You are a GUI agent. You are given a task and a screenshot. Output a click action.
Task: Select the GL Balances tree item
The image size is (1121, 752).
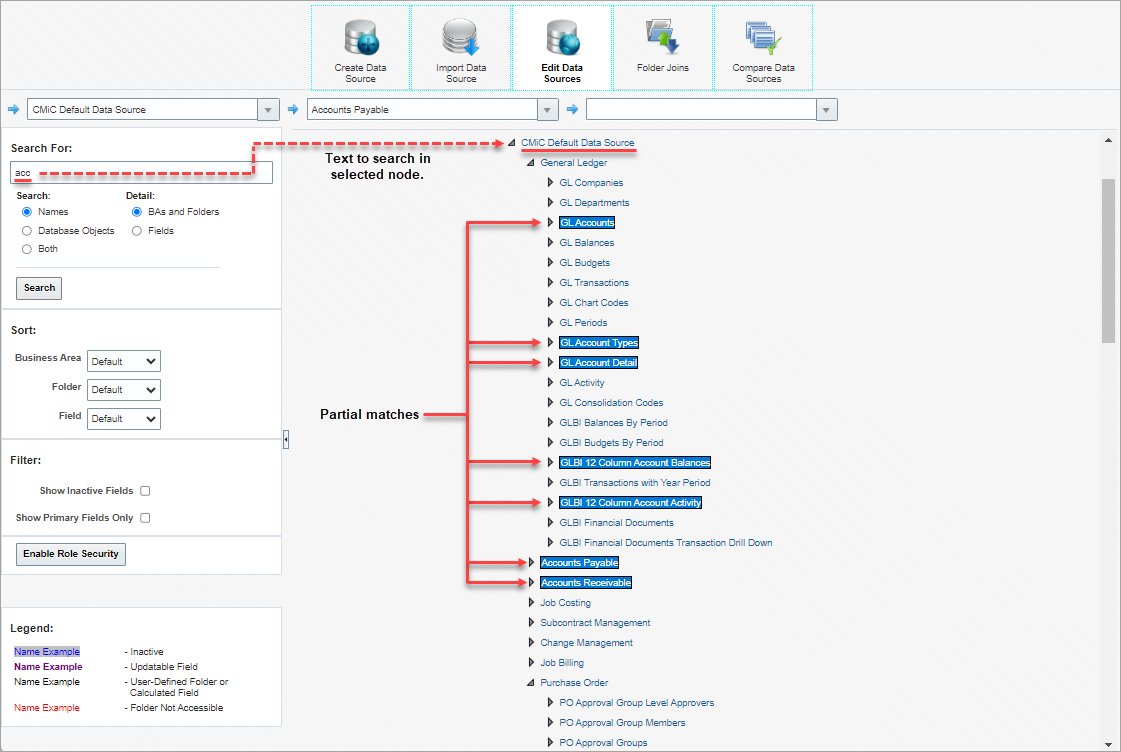586,243
